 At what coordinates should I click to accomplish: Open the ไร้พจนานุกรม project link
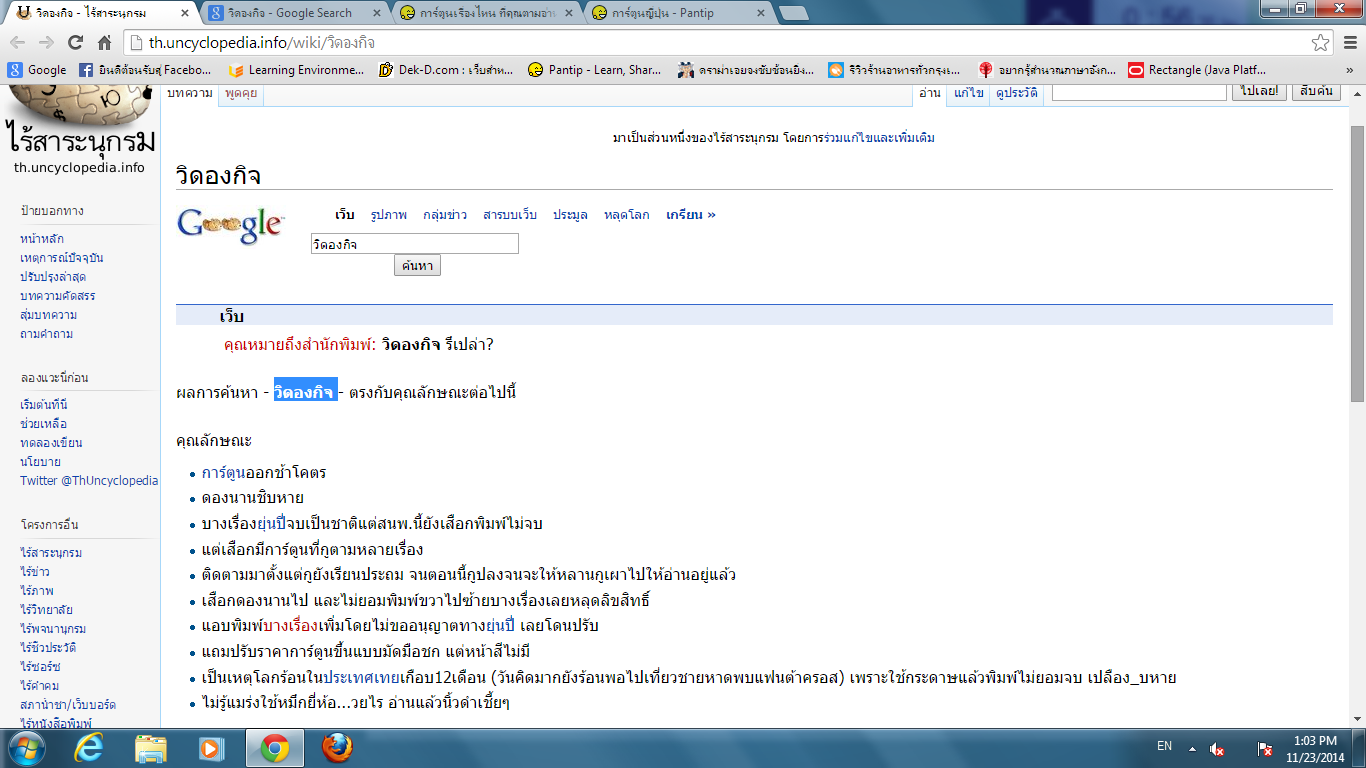pos(53,629)
